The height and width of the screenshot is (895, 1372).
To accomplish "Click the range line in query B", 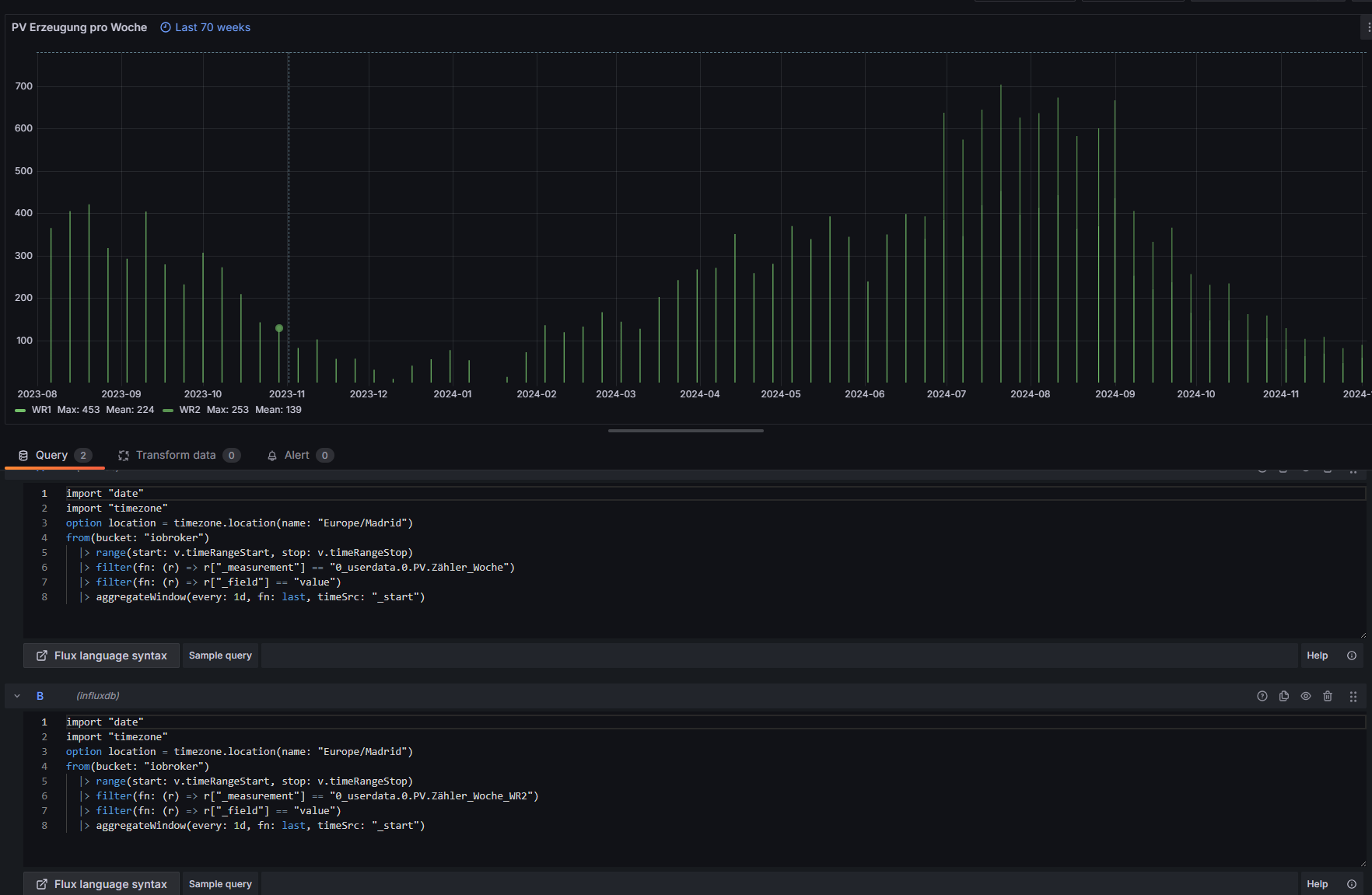I will point(246,781).
